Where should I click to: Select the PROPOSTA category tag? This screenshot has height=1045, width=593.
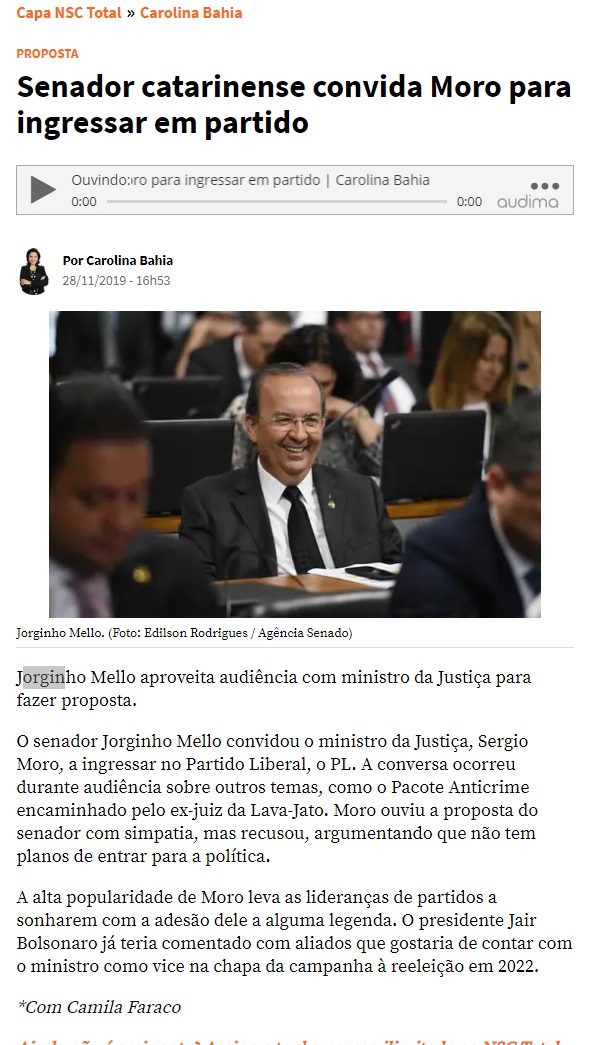47,53
